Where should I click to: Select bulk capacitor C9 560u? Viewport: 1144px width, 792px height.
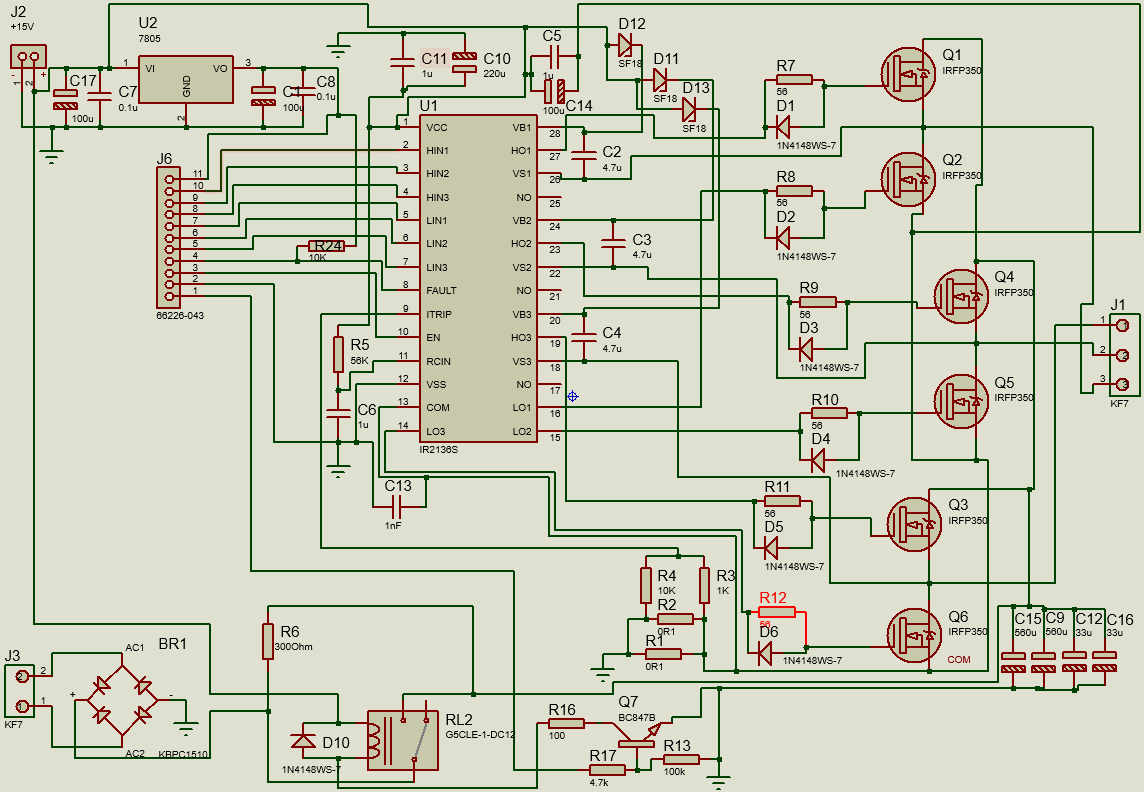coord(1043,661)
